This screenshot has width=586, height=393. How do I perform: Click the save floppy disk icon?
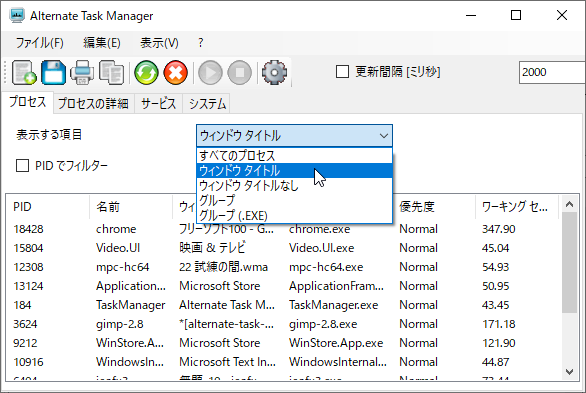tap(53, 72)
